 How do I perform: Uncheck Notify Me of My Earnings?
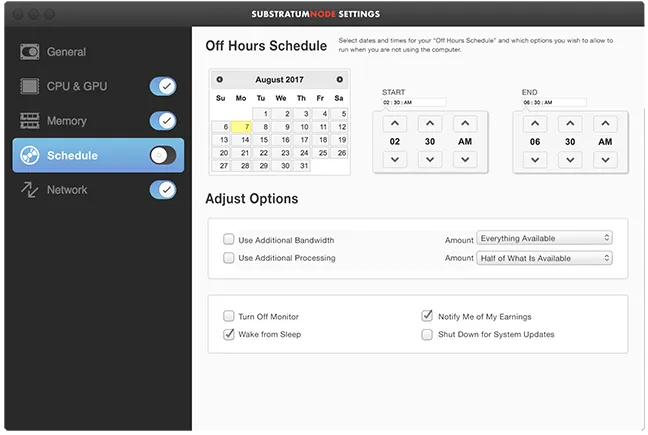click(427, 316)
